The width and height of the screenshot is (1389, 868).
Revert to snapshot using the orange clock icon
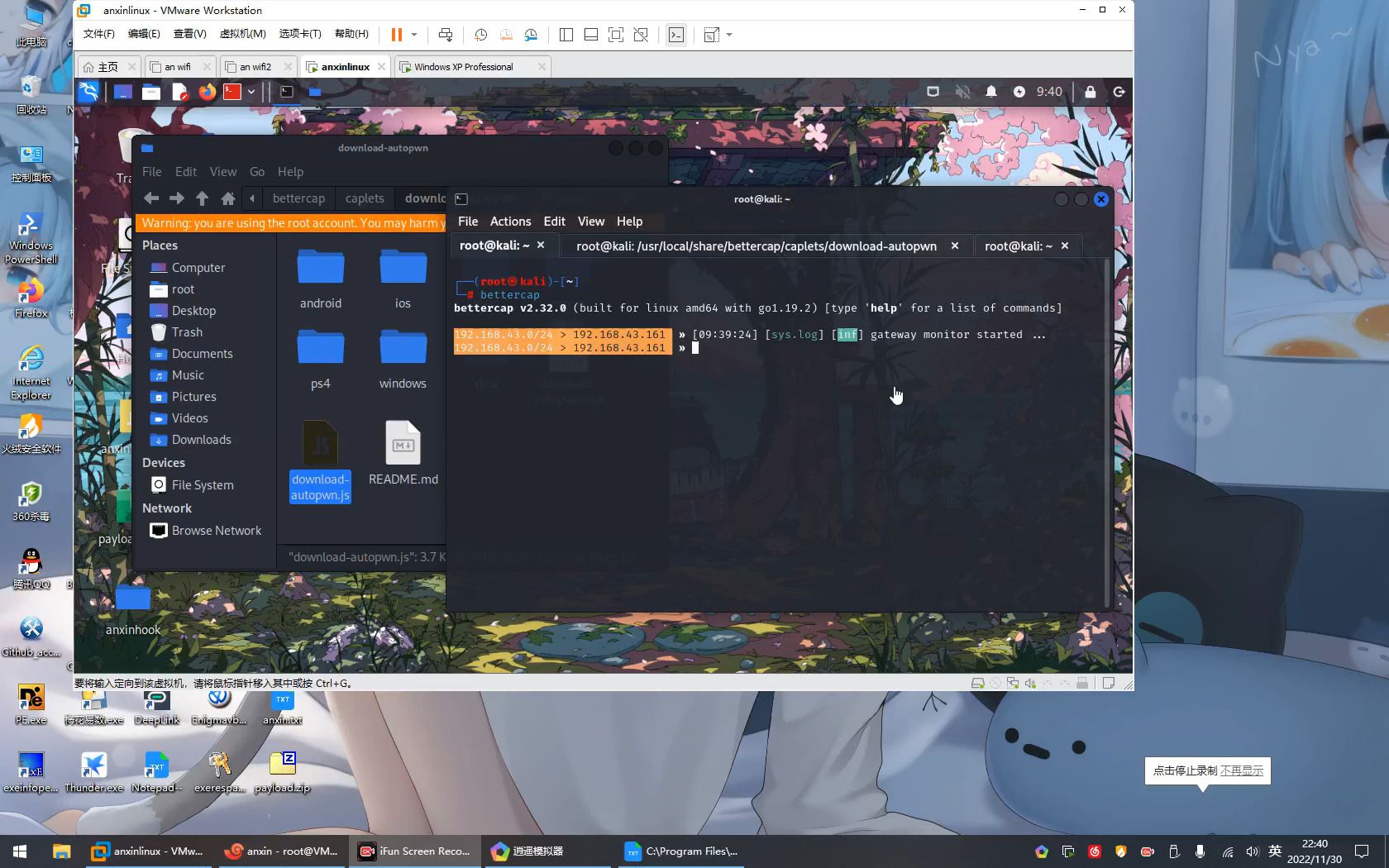pos(506,35)
